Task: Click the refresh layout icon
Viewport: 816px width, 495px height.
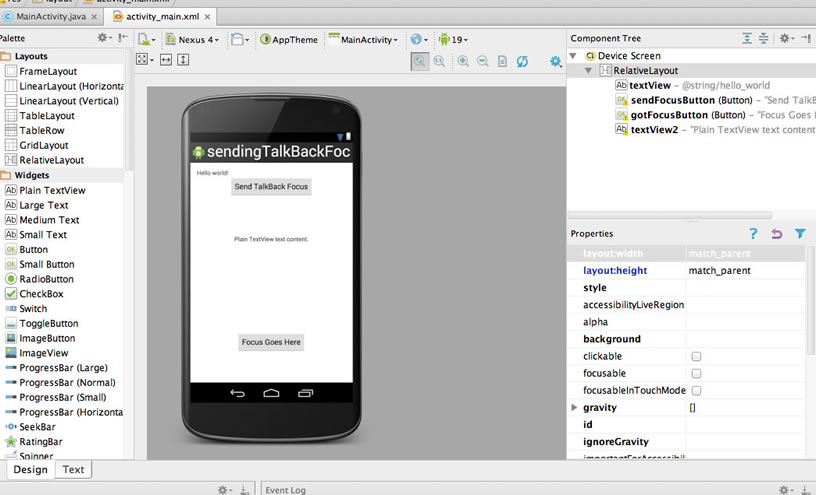Action: pos(522,61)
